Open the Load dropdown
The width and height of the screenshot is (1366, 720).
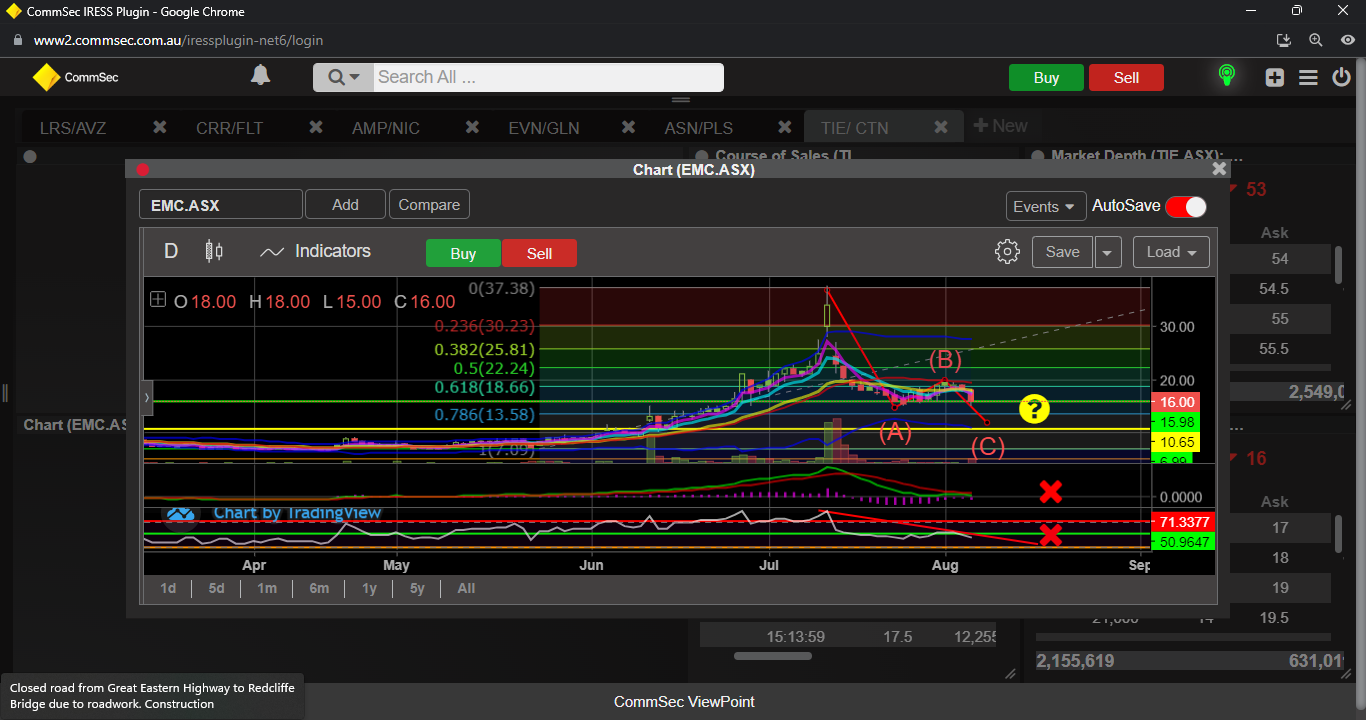(1171, 252)
